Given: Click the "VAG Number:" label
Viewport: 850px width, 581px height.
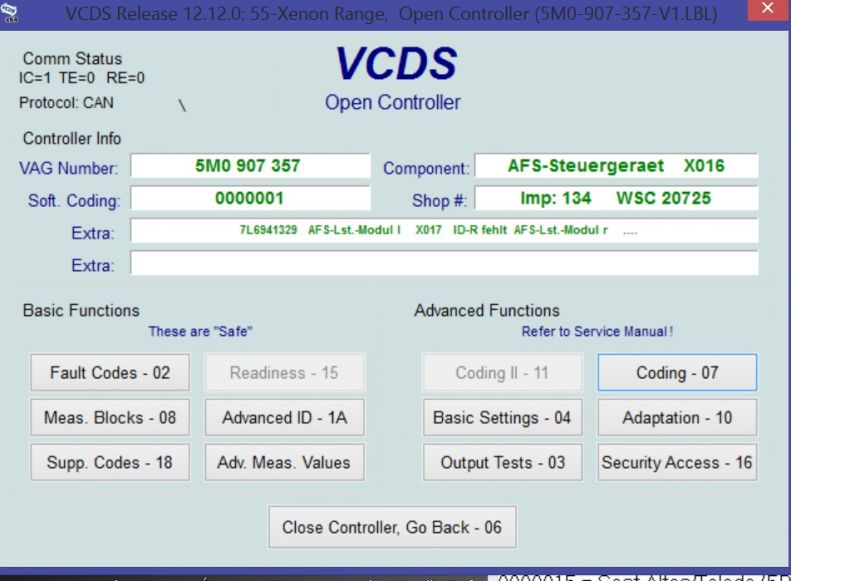Looking at the screenshot, I should point(68,169).
